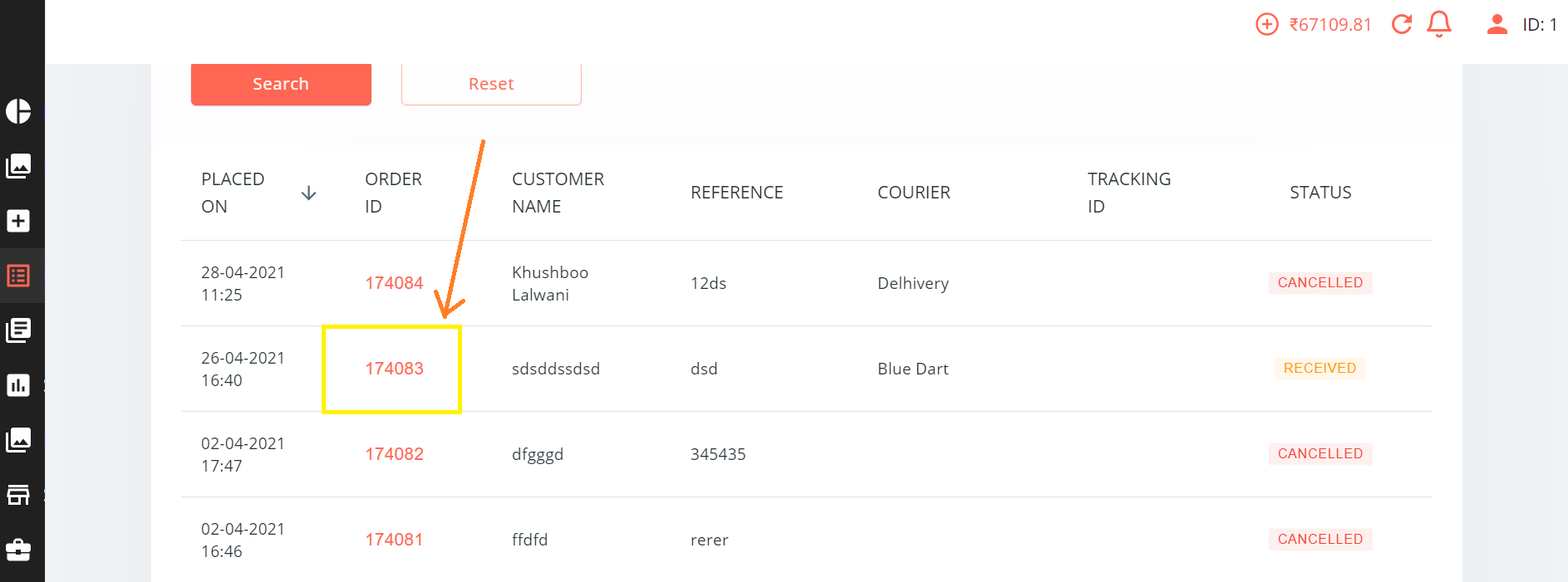Click the document stack sidebar icon
Image resolution: width=1568 pixels, height=582 pixels.
[18, 330]
